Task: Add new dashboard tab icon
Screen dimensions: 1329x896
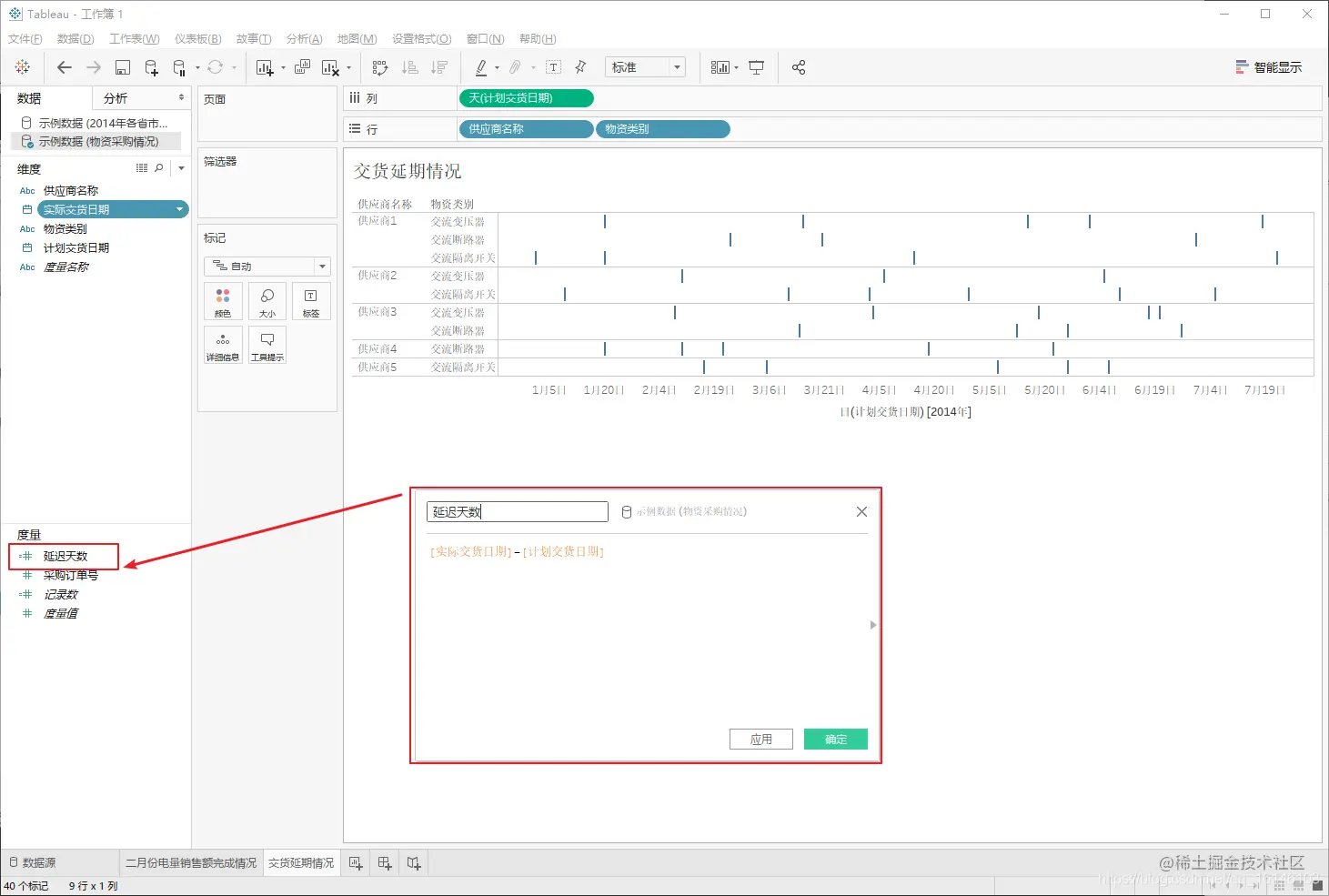Action: coord(385,863)
